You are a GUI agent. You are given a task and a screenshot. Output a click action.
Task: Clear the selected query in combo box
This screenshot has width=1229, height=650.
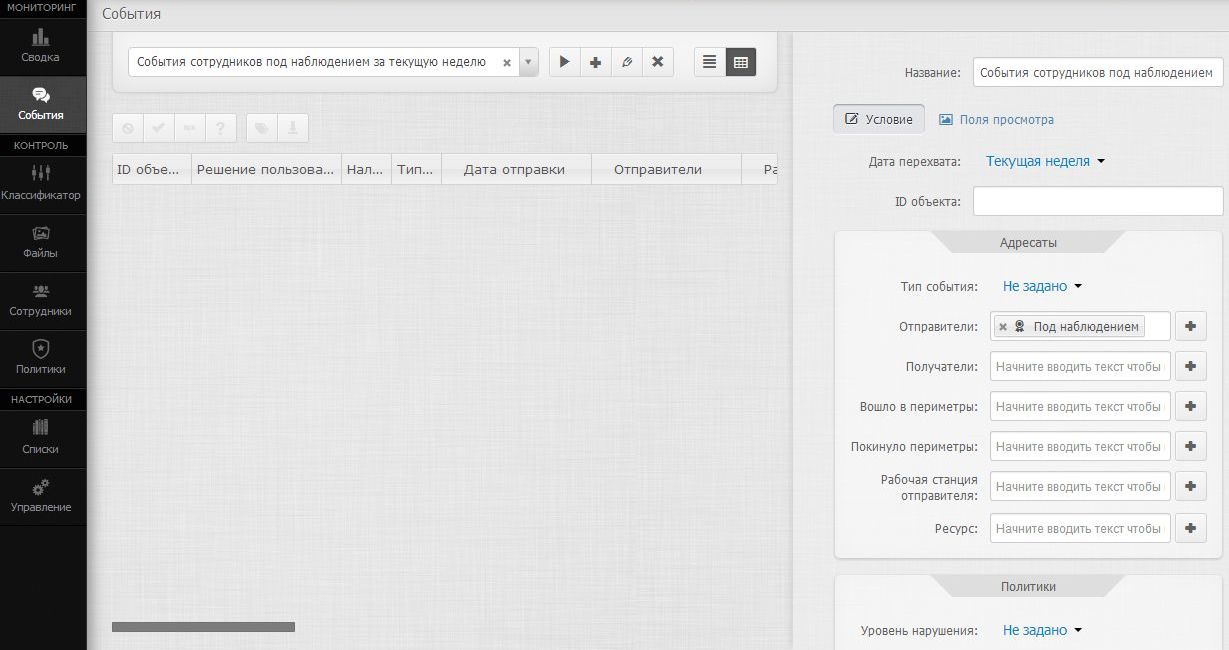(506, 63)
